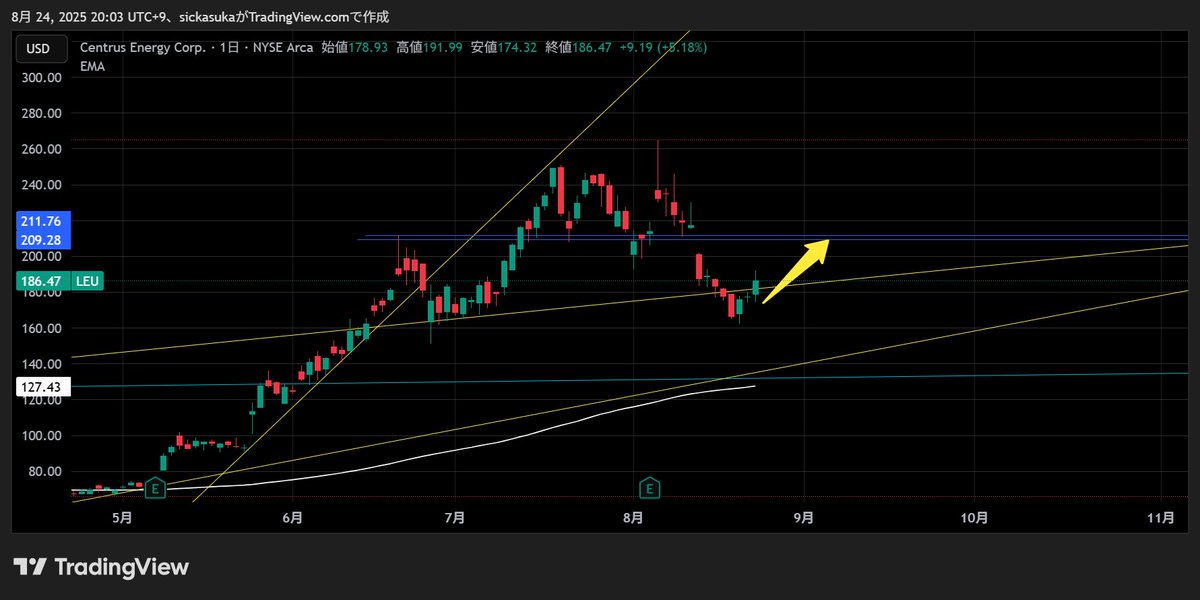Click the 5月 time axis label
This screenshot has width=1200, height=600.
[122, 518]
